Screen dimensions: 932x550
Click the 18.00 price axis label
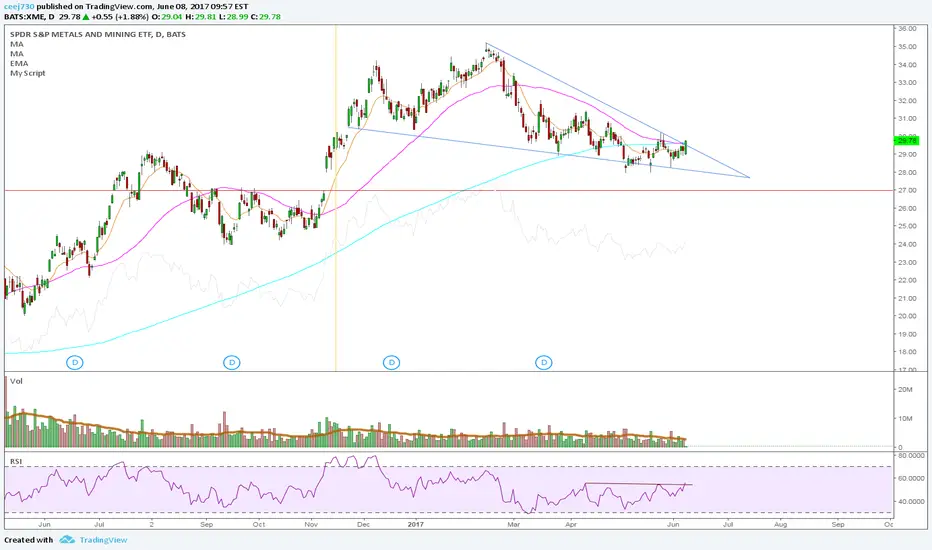click(907, 352)
